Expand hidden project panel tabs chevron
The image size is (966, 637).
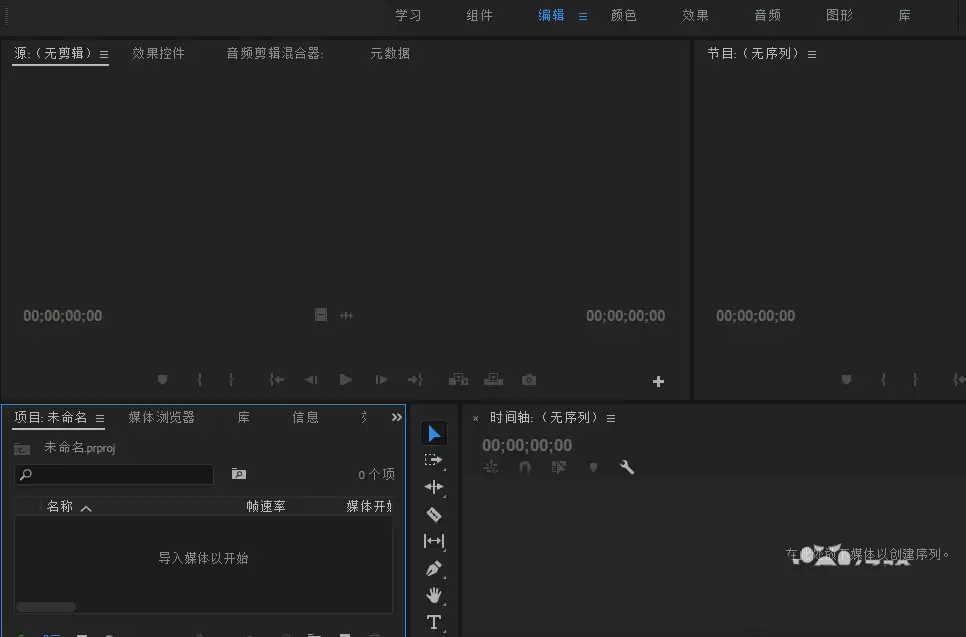[x=396, y=417]
